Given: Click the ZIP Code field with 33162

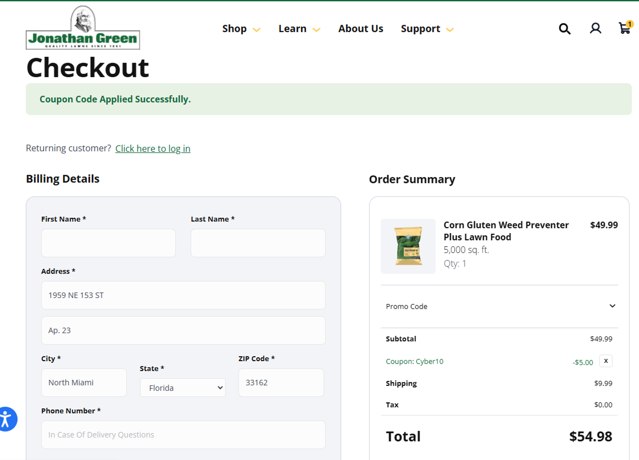Looking at the screenshot, I should (x=281, y=383).
